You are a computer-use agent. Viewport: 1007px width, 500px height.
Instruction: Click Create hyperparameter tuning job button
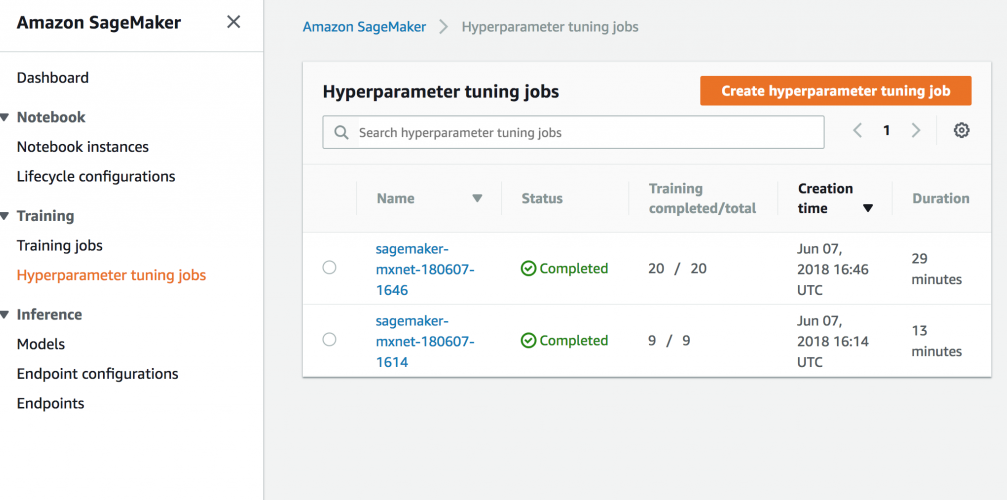836,91
